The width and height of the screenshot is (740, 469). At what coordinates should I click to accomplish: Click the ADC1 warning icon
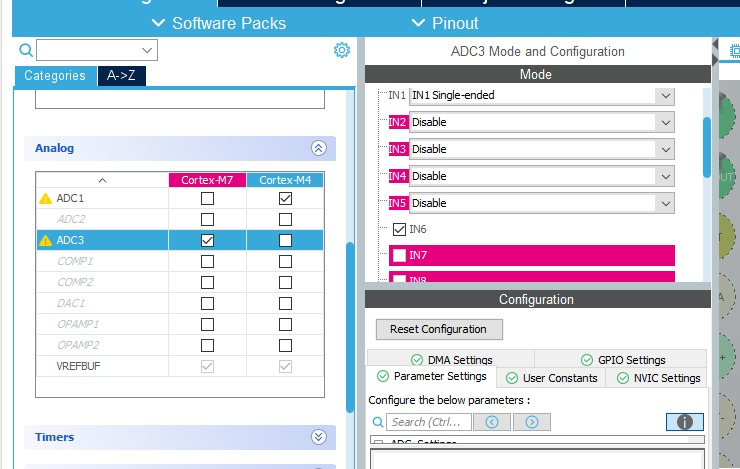click(x=45, y=198)
